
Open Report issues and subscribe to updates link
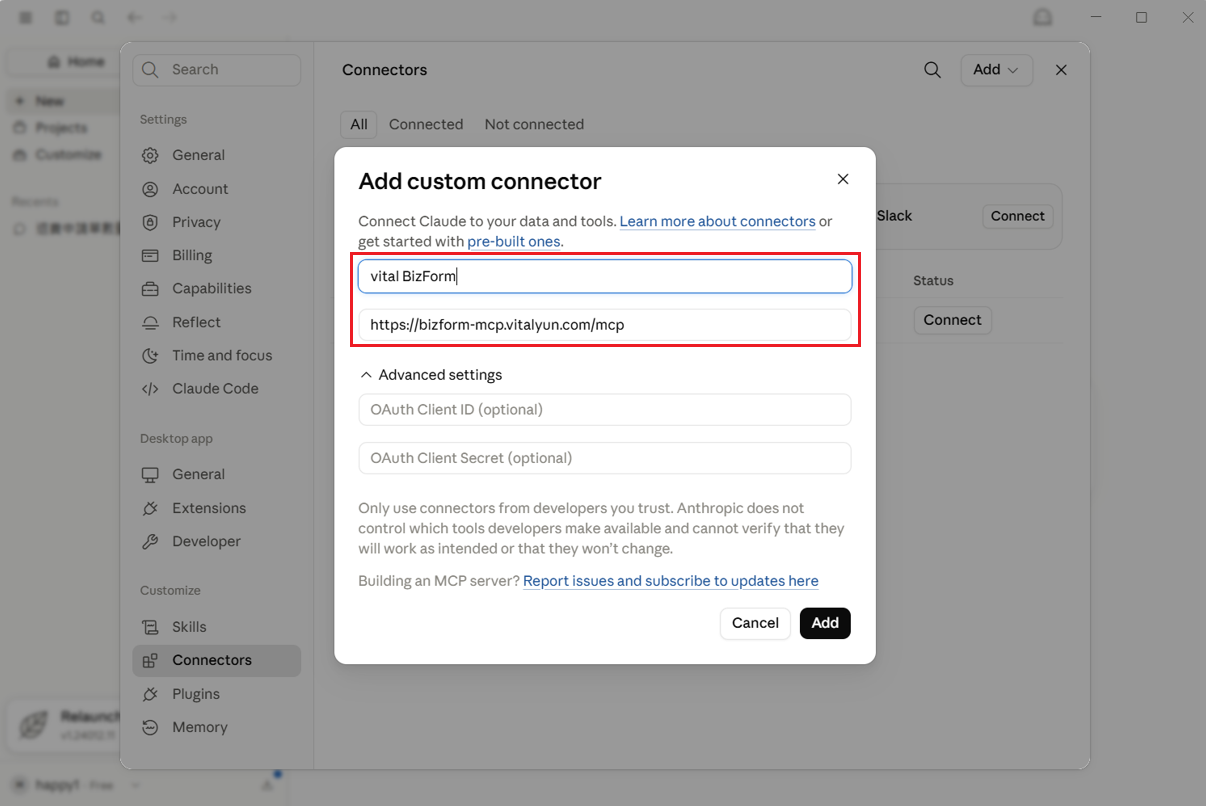[671, 581]
